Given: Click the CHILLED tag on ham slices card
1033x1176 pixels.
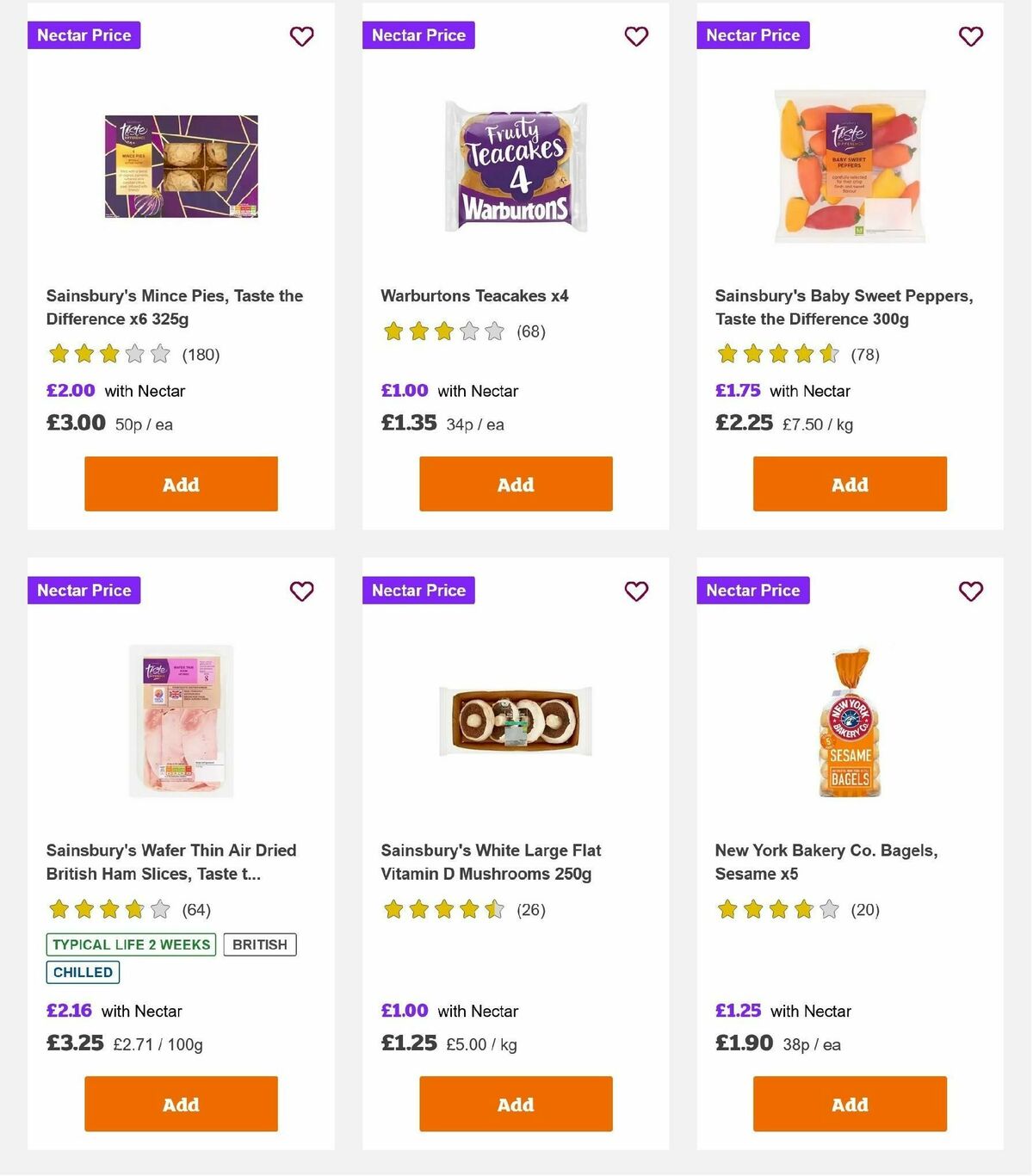Looking at the screenshot, I should 82,972.
